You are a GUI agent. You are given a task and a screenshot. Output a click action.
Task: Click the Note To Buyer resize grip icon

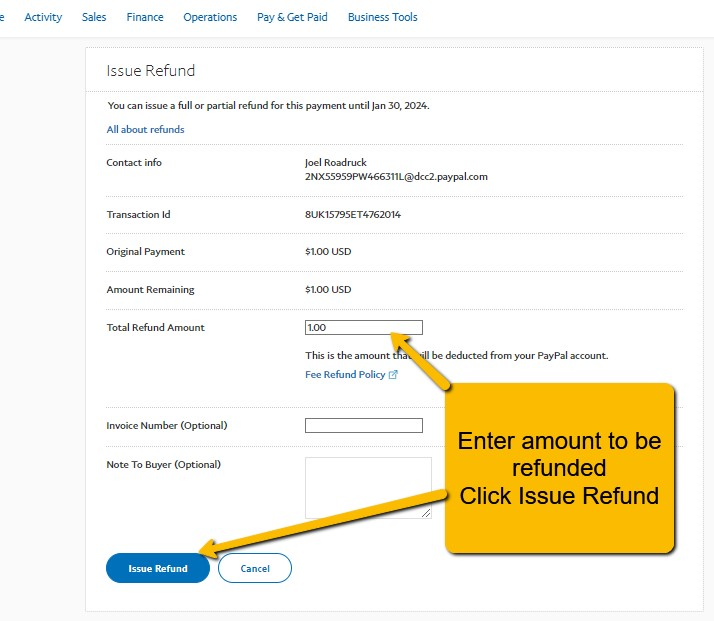tap(426, 513)
